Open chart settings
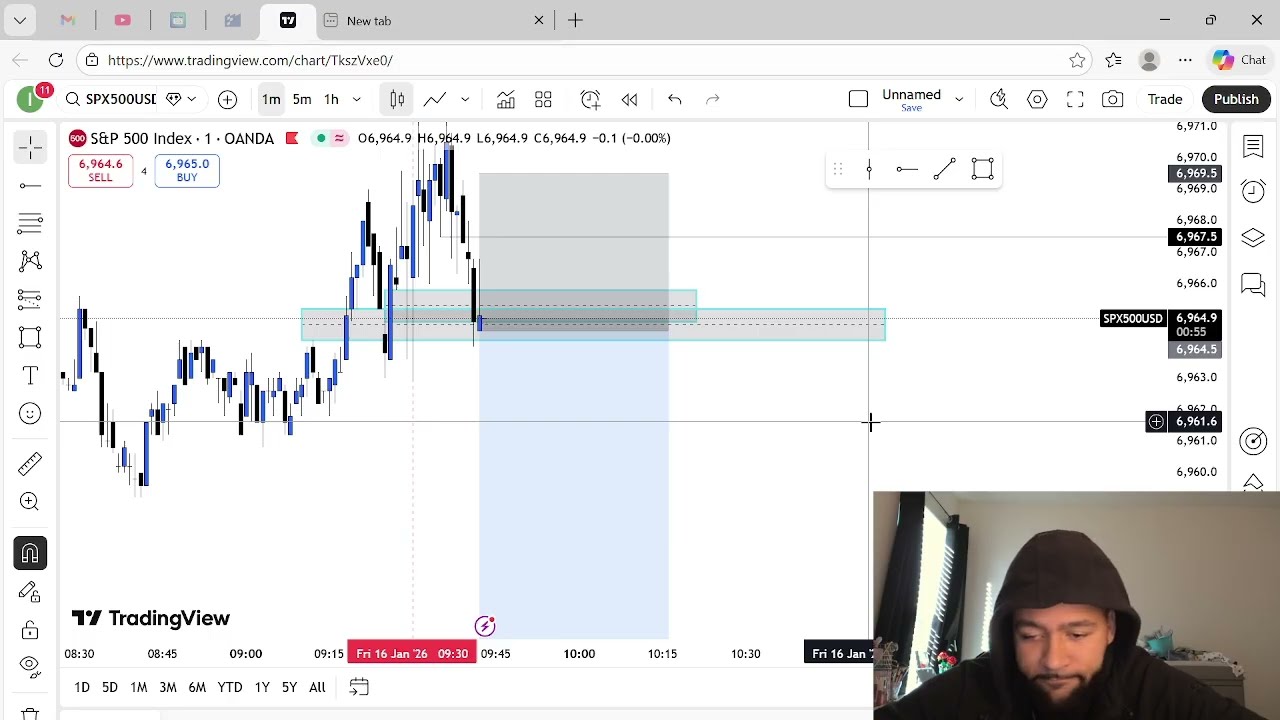Image resolution: width=1280 pixels, height=720 pixels. click(1037, 99)
